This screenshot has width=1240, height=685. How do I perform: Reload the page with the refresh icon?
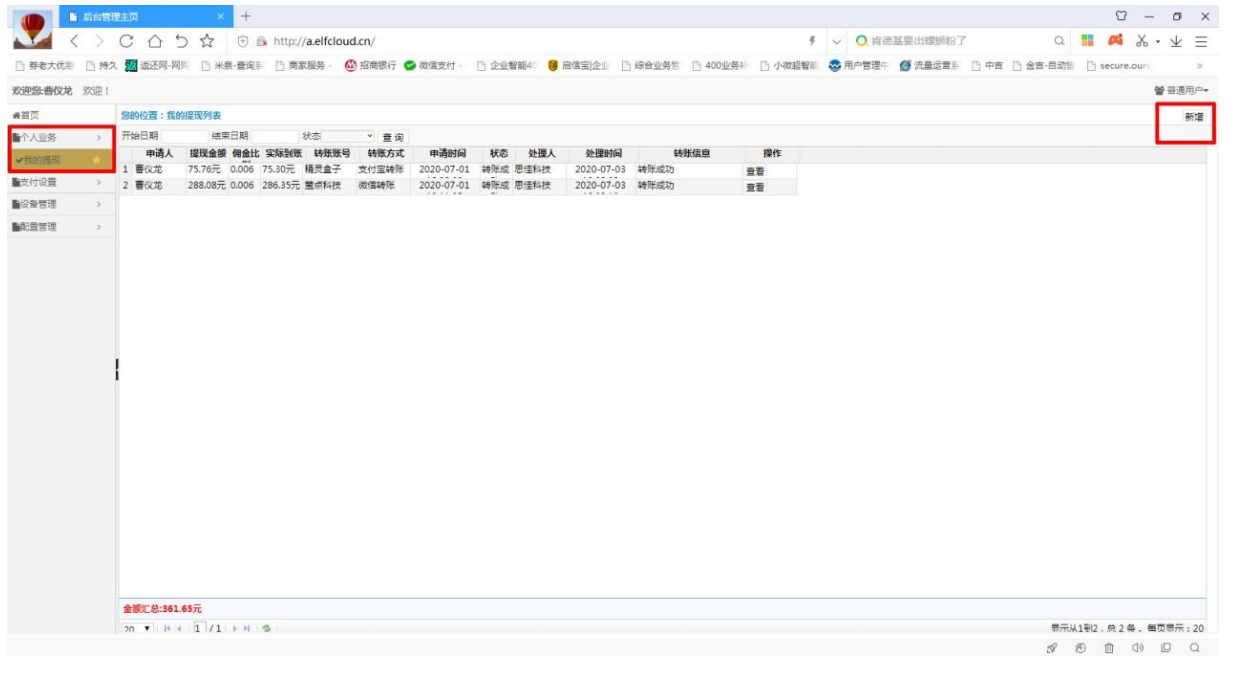click(127, 41)
